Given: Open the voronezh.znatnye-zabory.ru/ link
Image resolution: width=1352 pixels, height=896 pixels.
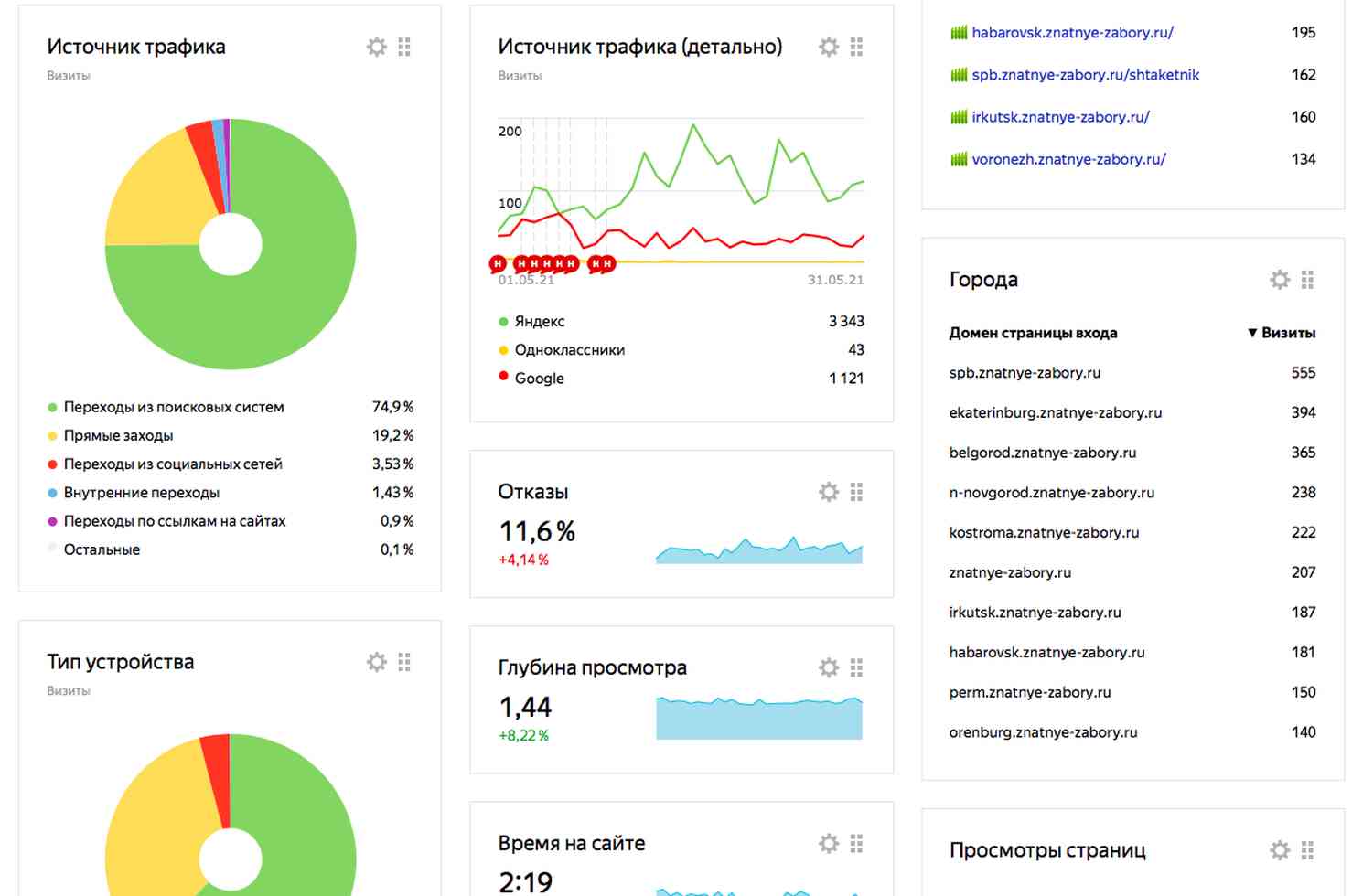Looking at the screenshot, I should (x=1068, y=159).
